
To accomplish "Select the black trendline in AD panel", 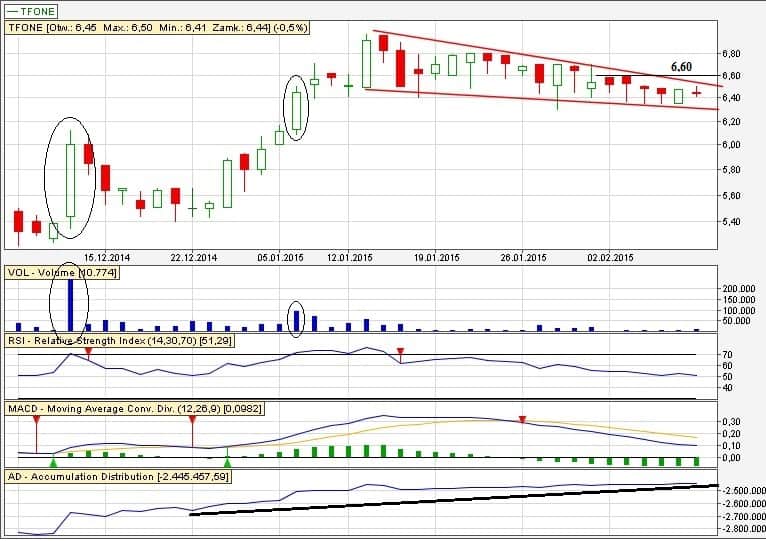I will pos(450,499).
